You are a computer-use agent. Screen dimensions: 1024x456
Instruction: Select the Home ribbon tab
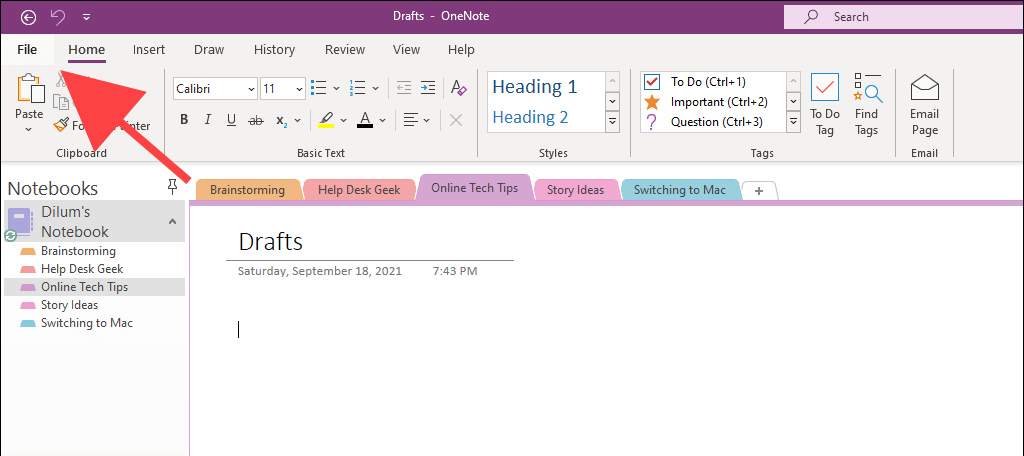(x=87, y=50)
